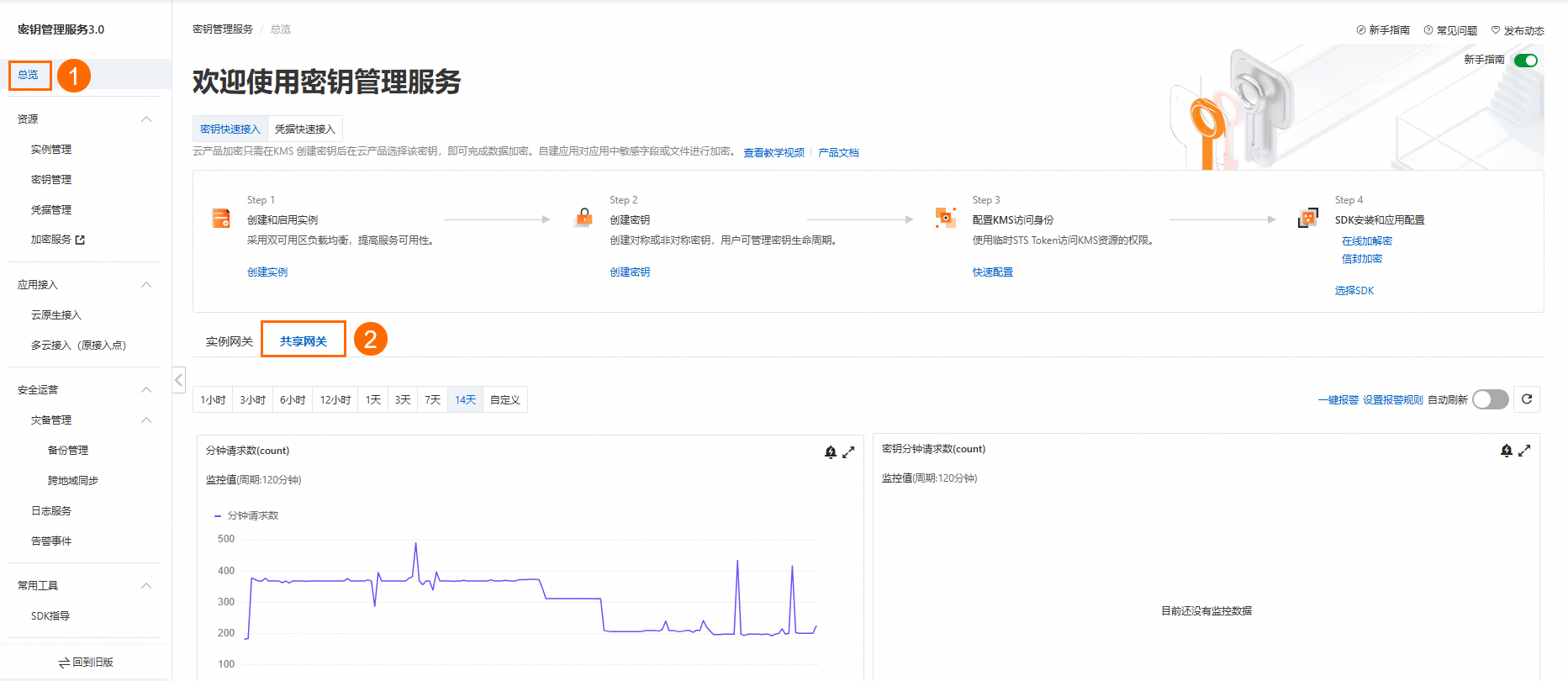Open the 在线加解密 link
The image size is (1568, 681).
point(1367,241)
